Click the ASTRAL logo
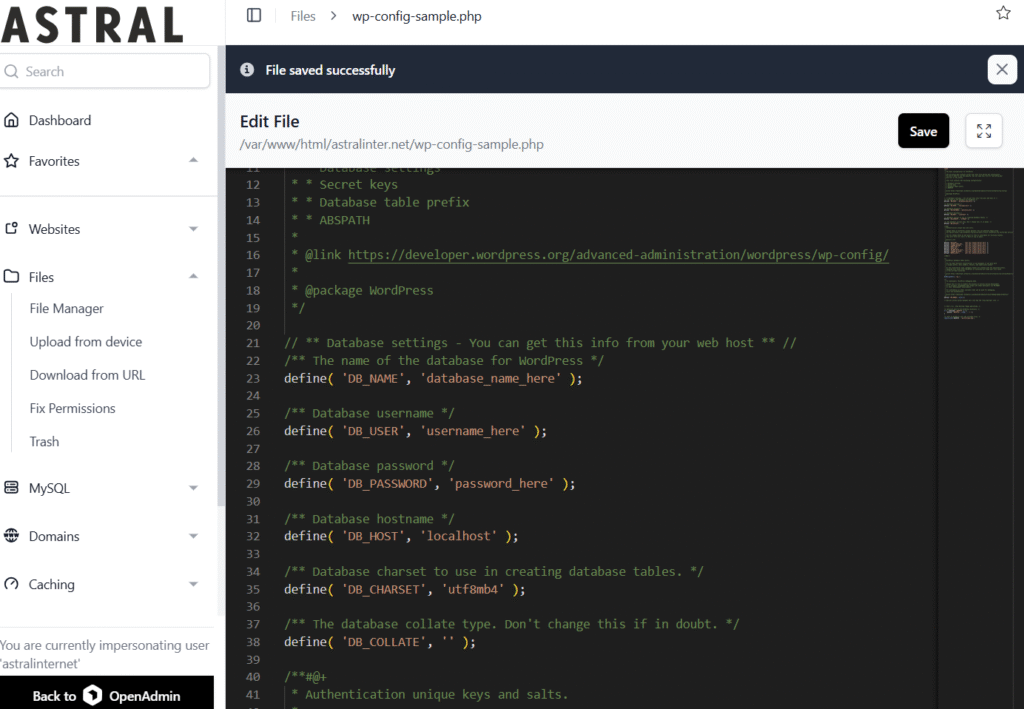 (92, 24)
